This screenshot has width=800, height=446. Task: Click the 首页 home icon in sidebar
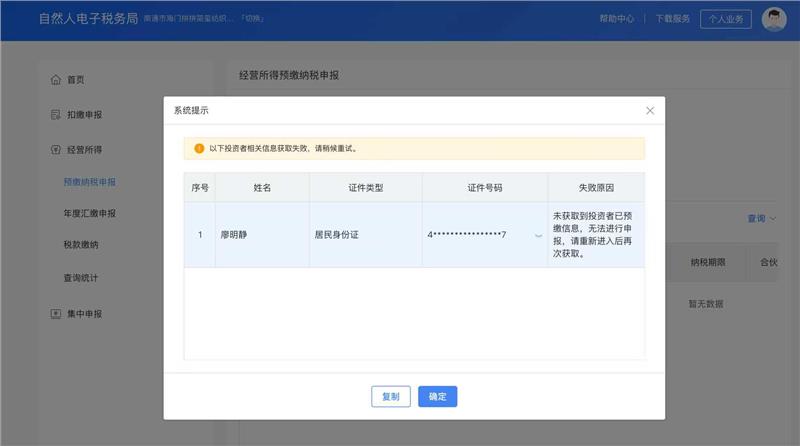(x=56, y=80)
